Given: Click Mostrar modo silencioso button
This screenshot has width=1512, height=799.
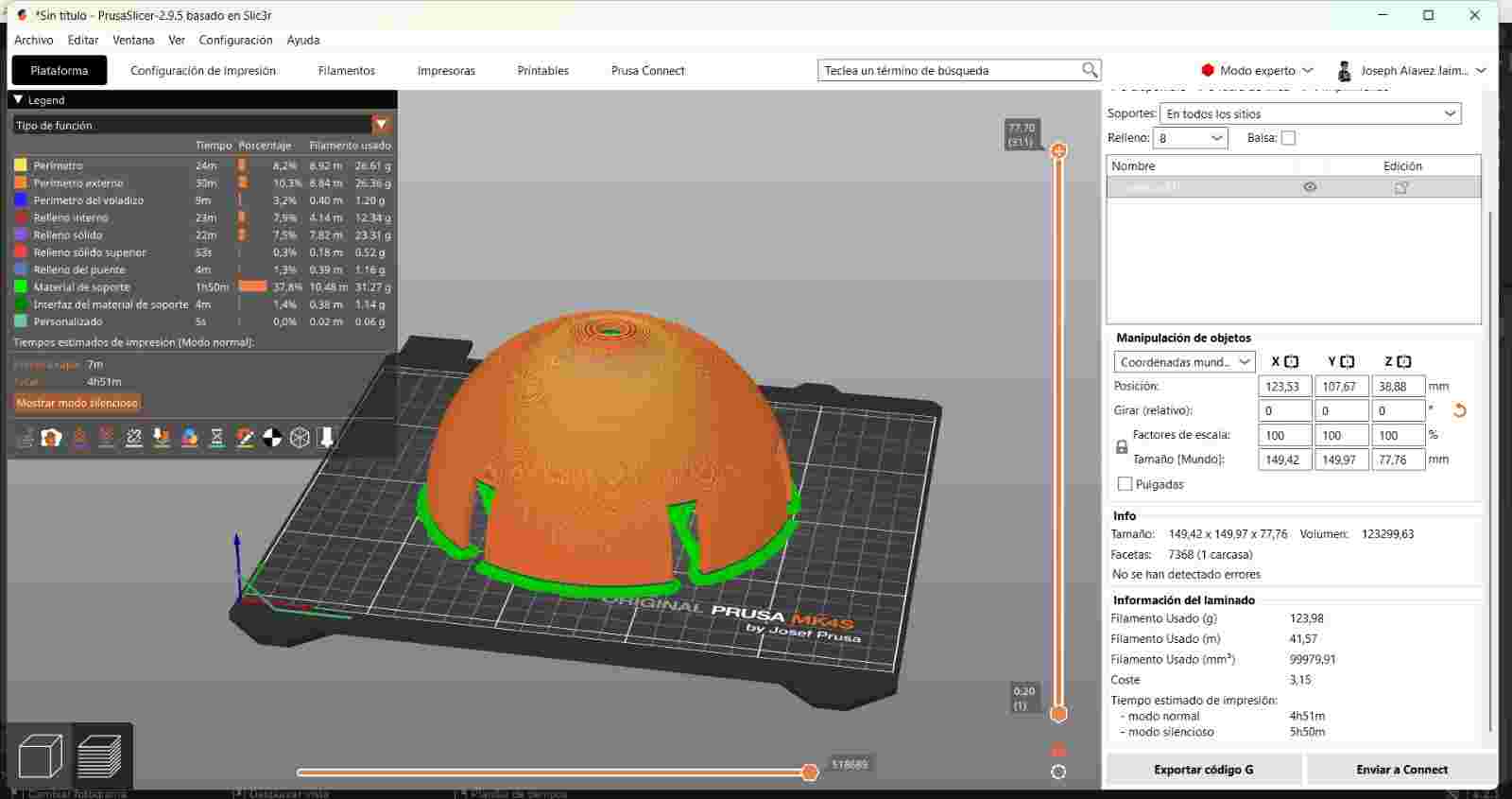Looking at the screenshot, I should (x=77, y=403).
